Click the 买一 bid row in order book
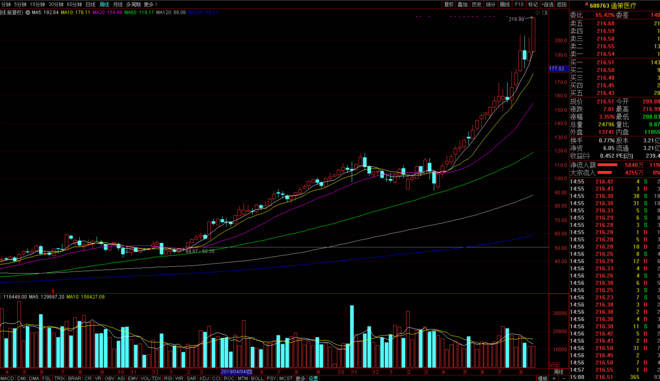The width and height of the screenshot is (660, 381). 615,62
